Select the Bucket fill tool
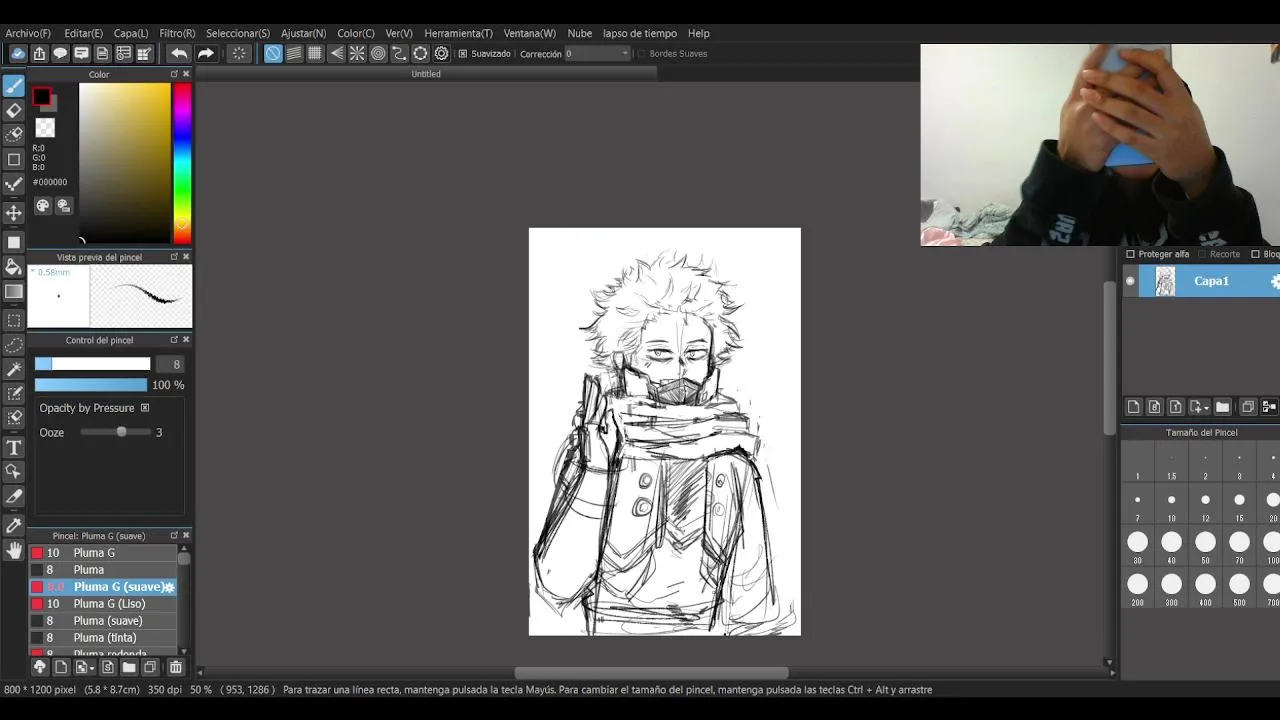Viewport: 1280px width, 720px height. 14,267
